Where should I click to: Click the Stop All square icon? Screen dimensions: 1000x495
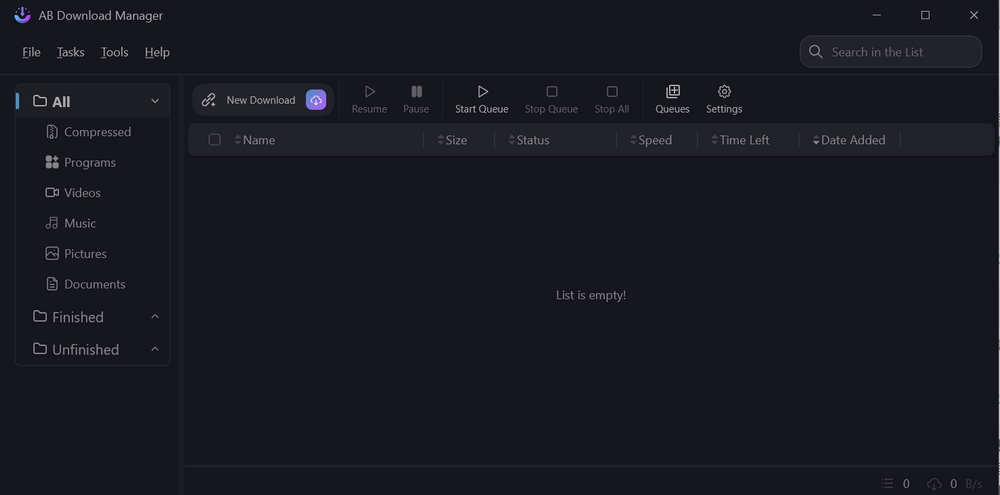click(x=612, y=92)
